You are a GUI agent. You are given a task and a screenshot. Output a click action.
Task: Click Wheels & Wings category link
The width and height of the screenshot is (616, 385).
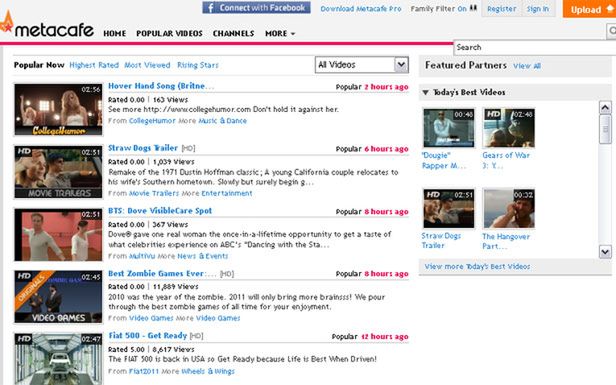click(x=208, y=371)
